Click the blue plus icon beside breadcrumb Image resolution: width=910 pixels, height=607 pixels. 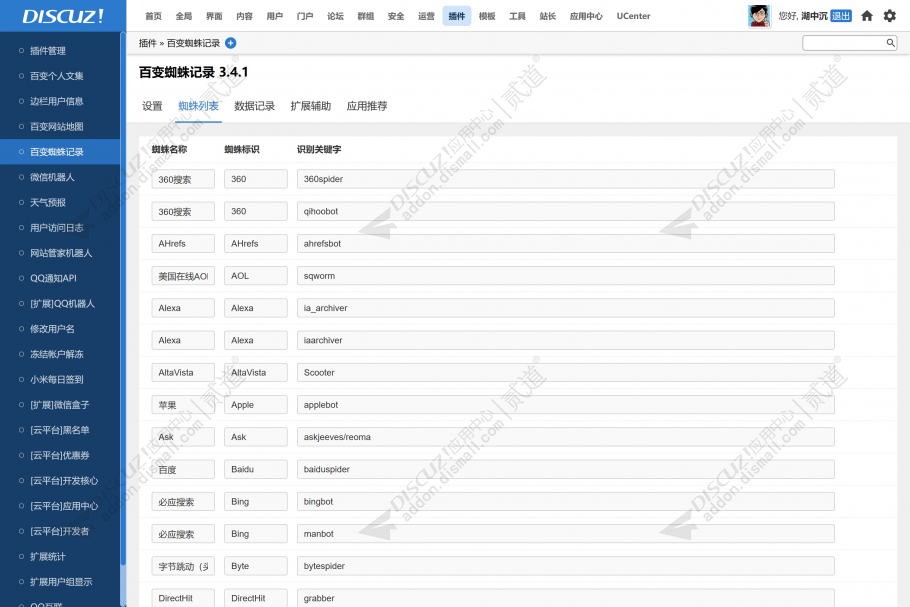pyautogui.click(x=230, y=43)
